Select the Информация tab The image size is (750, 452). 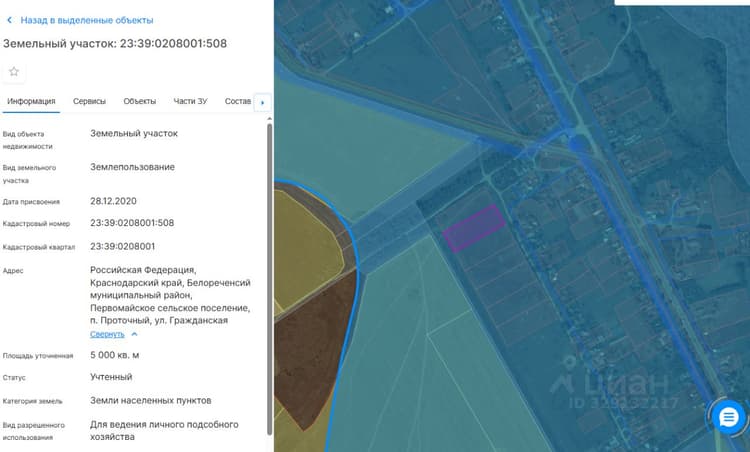[x=31, y=101]
